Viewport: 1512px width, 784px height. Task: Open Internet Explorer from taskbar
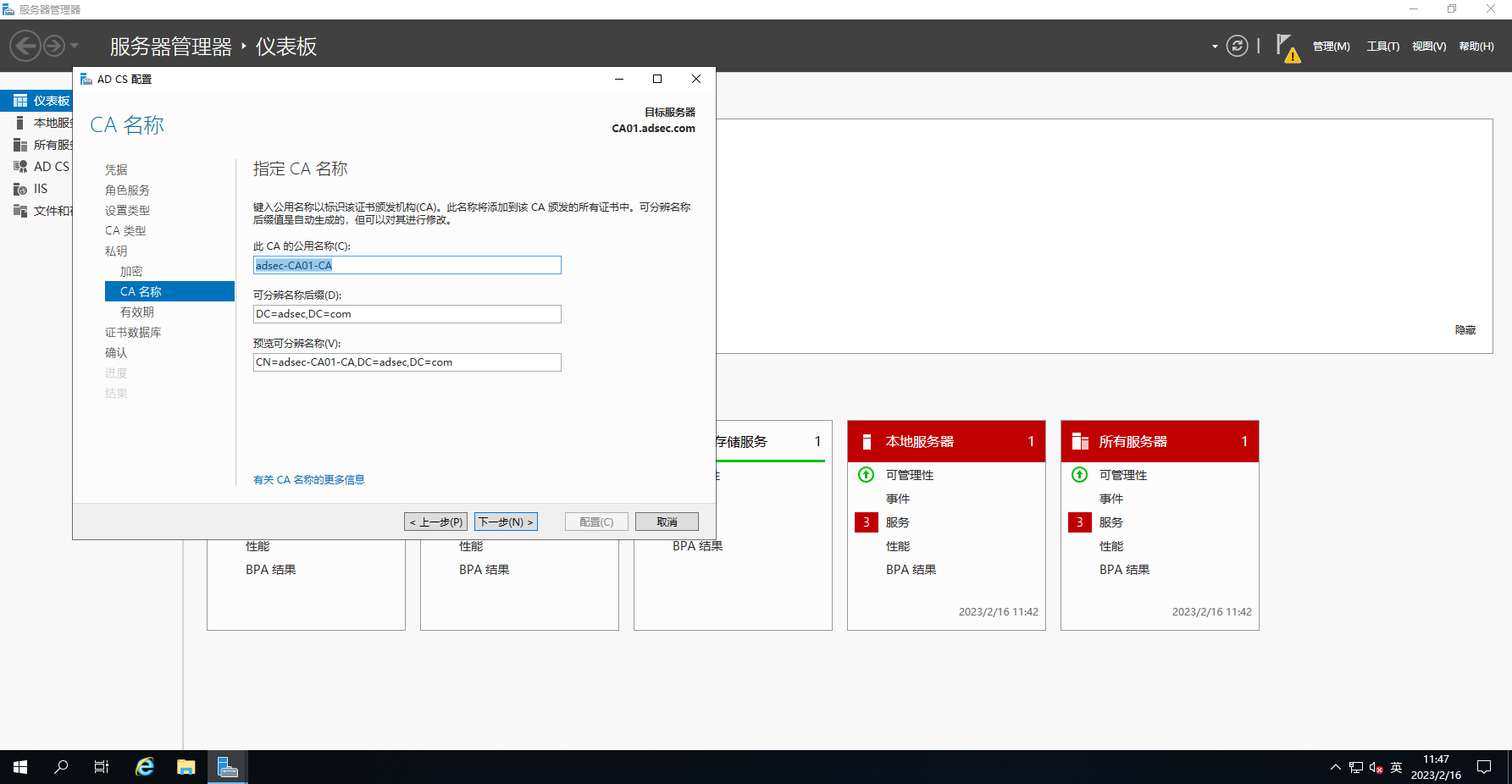coord(145,767)
